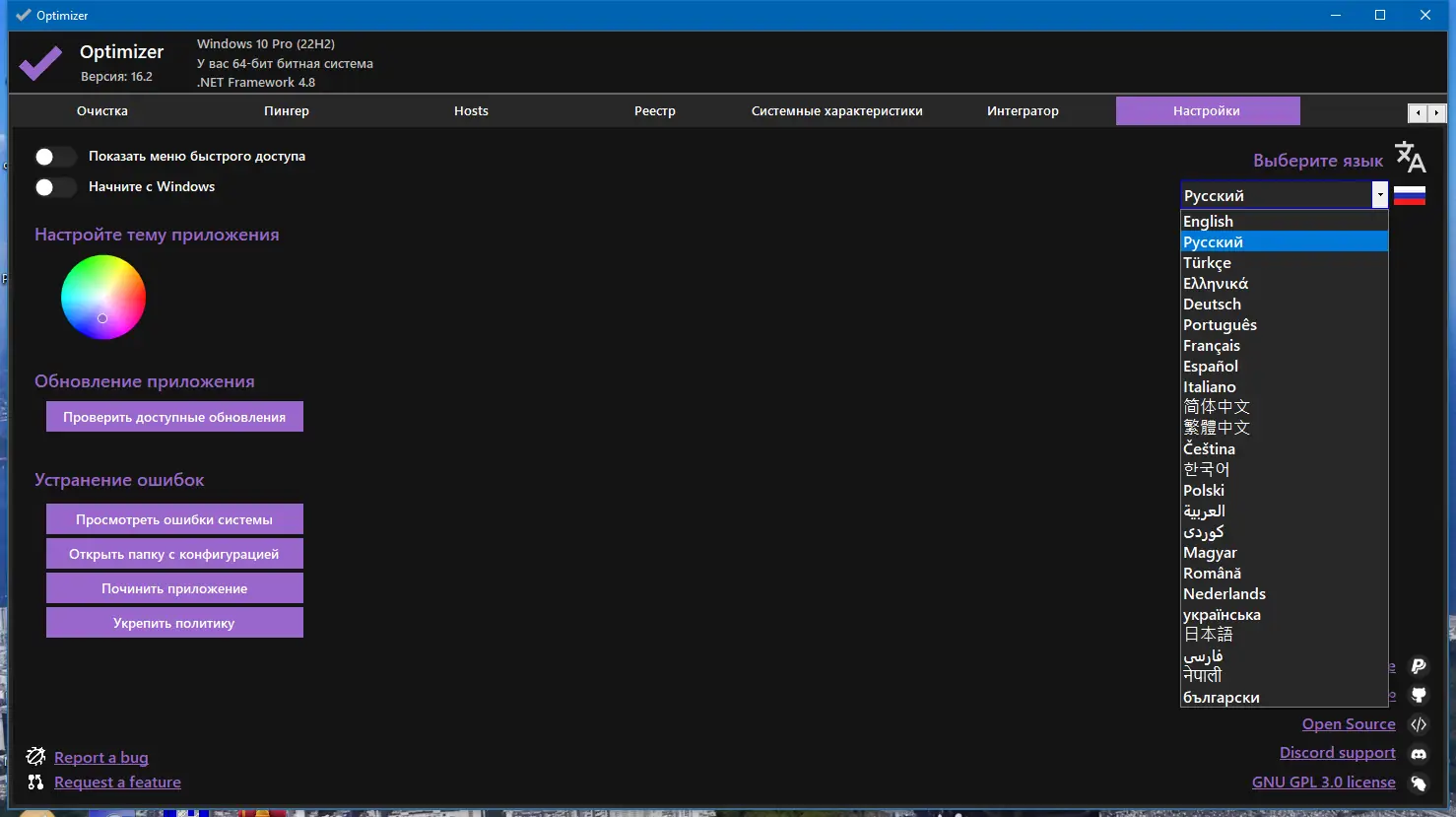
Task: Open the Реестр tab
Action: (655, 111)
